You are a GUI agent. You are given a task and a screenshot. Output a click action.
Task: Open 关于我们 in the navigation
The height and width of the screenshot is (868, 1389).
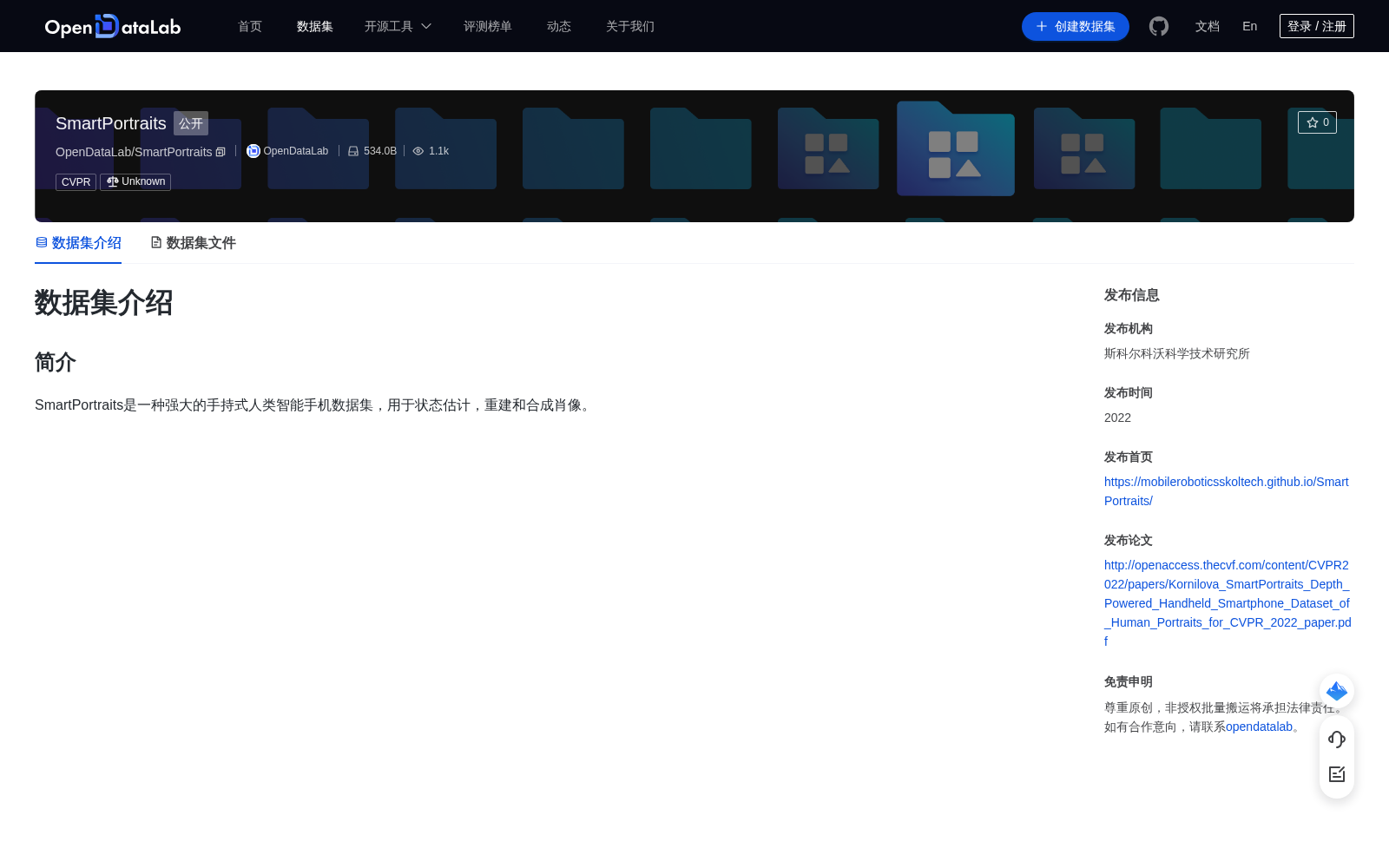630,26
